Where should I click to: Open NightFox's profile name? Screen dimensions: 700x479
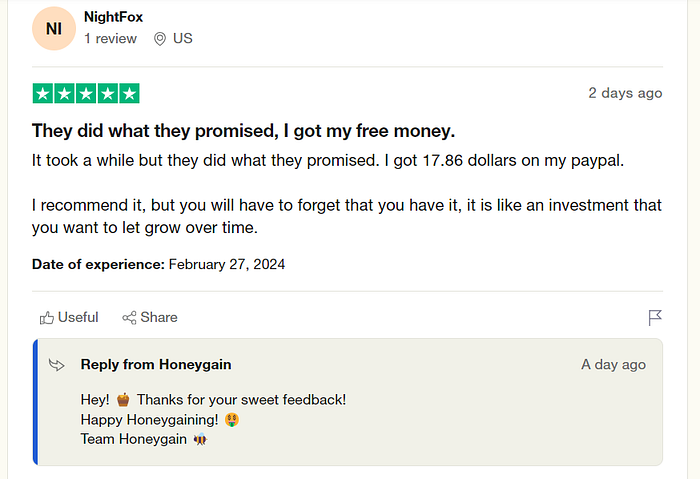tap(113, 17)
